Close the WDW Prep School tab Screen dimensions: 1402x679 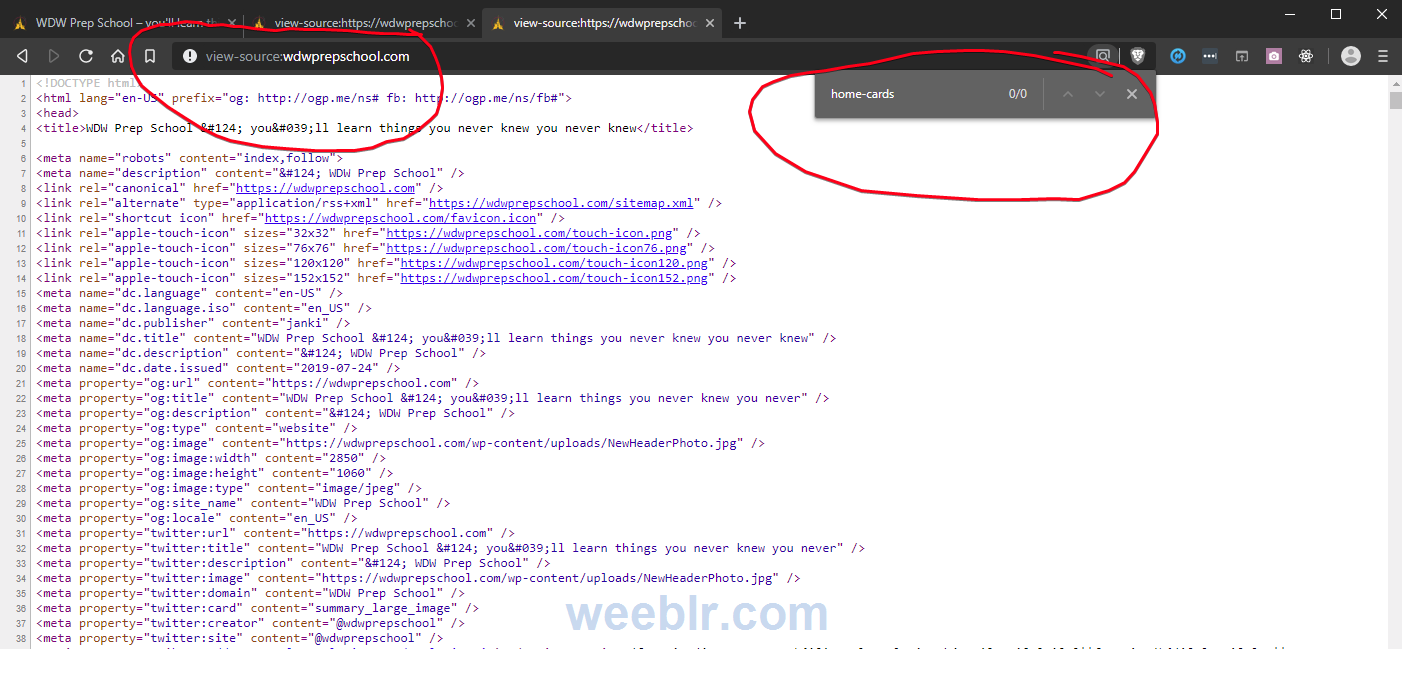pos(232,23)
